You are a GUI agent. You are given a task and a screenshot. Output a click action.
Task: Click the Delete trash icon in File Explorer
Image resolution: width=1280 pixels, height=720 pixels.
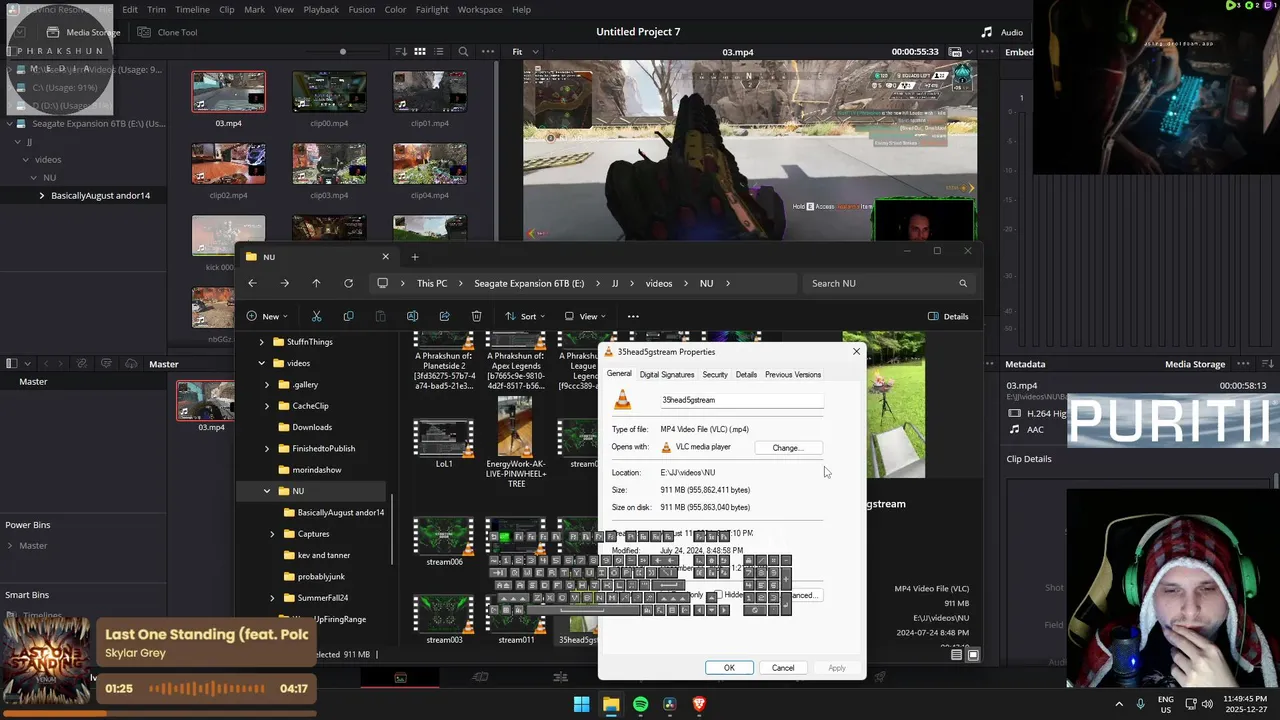click(x=476, y=316)
